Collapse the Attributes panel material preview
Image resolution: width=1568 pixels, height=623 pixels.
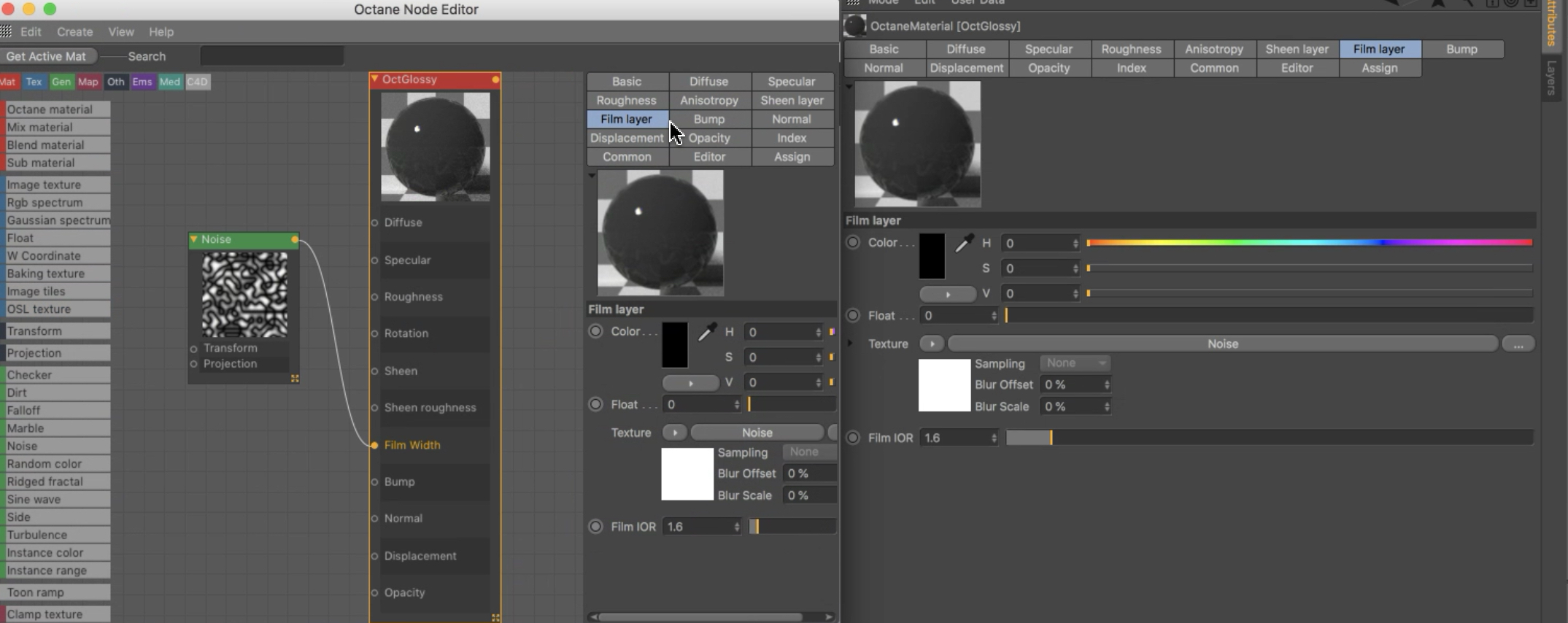coord(849,87)
